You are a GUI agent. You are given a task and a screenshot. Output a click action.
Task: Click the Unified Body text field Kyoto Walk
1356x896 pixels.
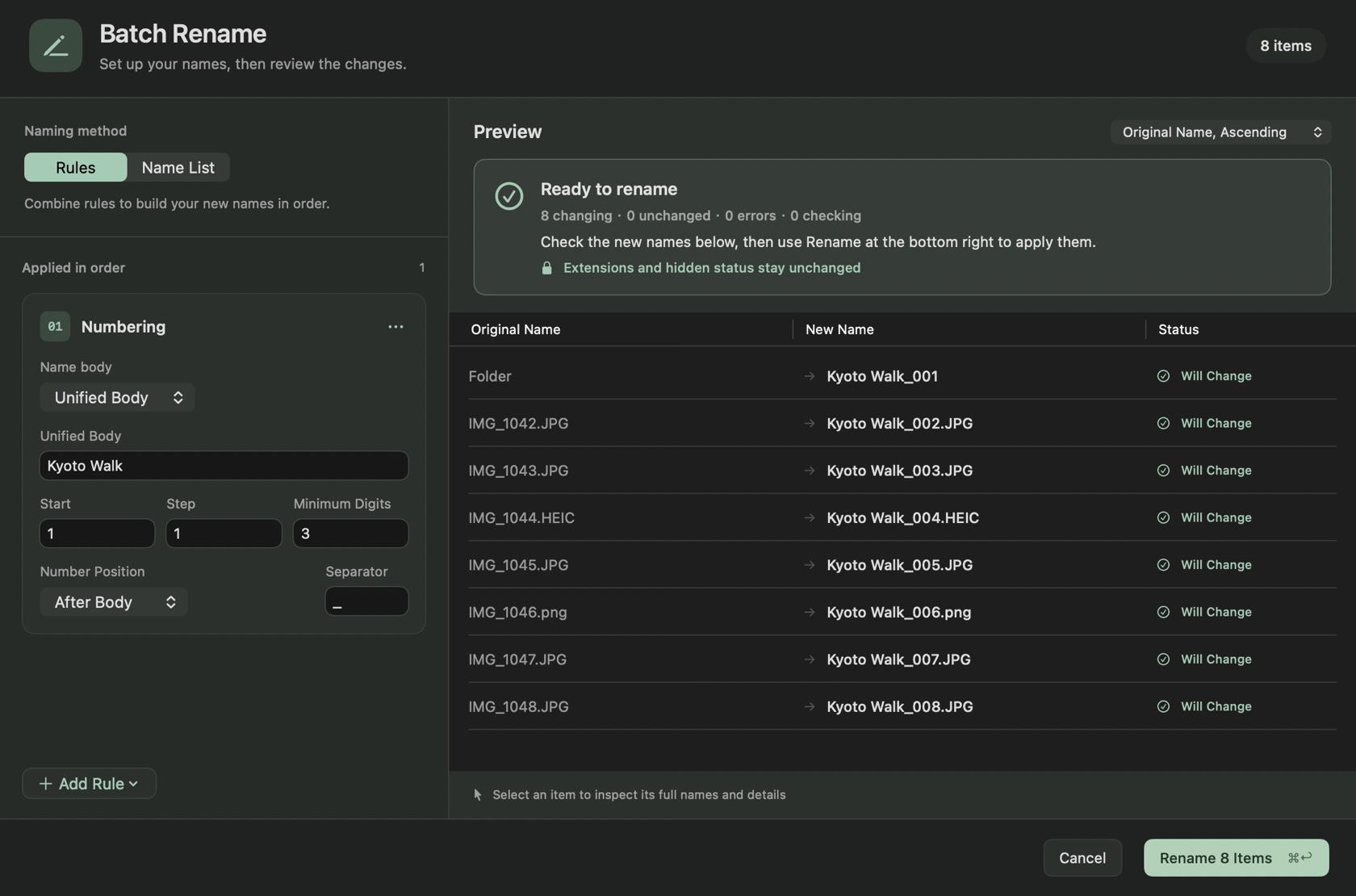click(224, 466)
